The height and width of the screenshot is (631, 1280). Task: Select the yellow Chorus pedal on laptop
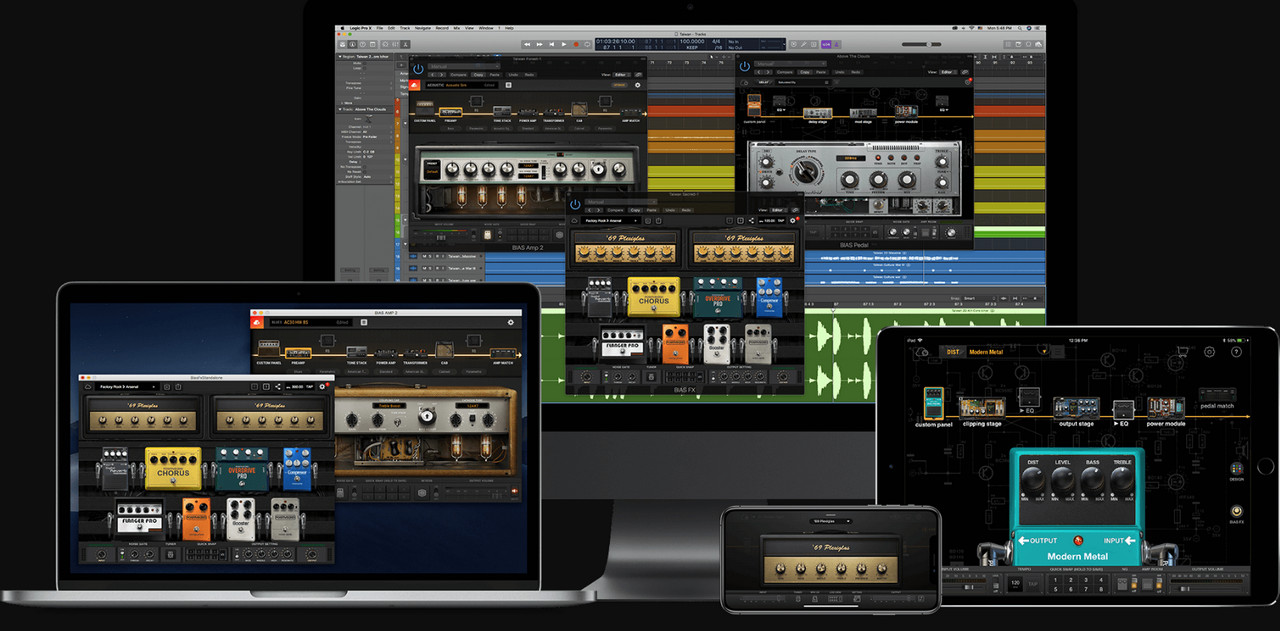click(173, 469)
